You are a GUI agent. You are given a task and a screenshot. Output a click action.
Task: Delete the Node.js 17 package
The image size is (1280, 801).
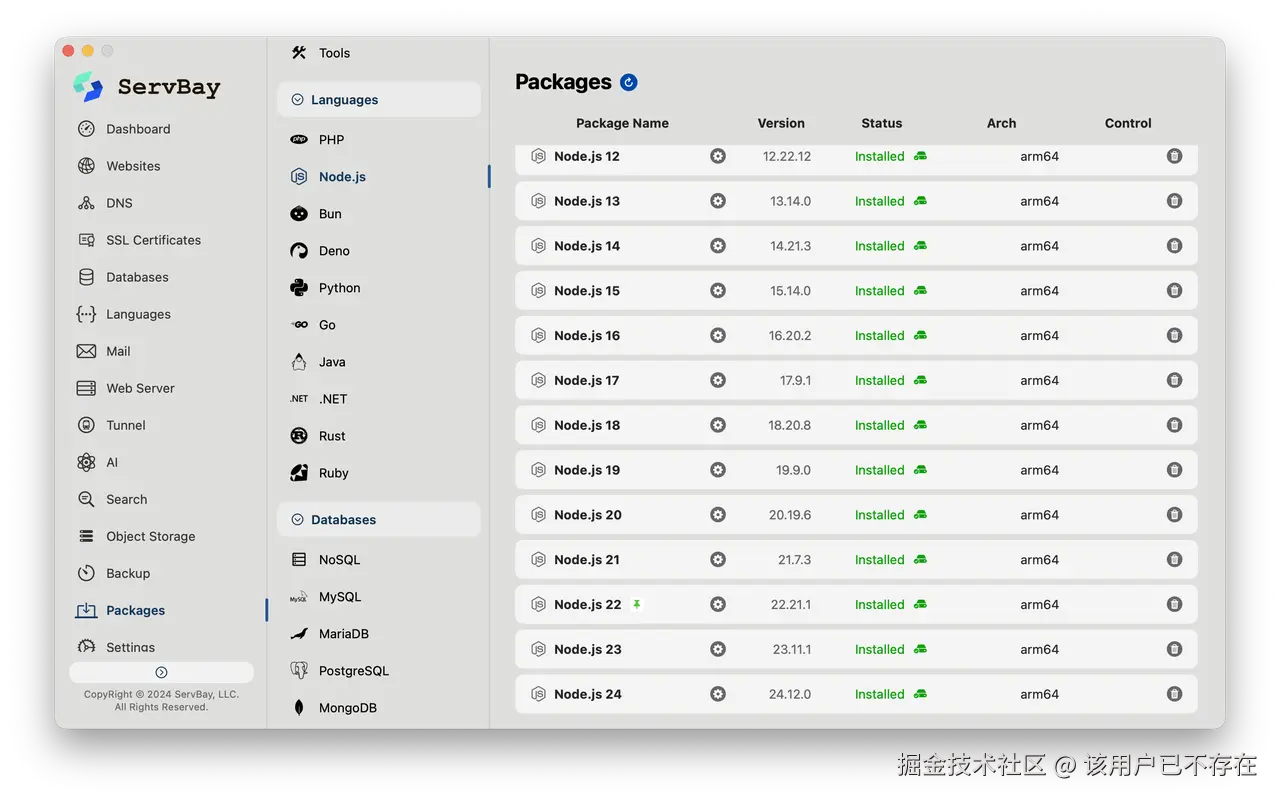tap(1175, 380)
